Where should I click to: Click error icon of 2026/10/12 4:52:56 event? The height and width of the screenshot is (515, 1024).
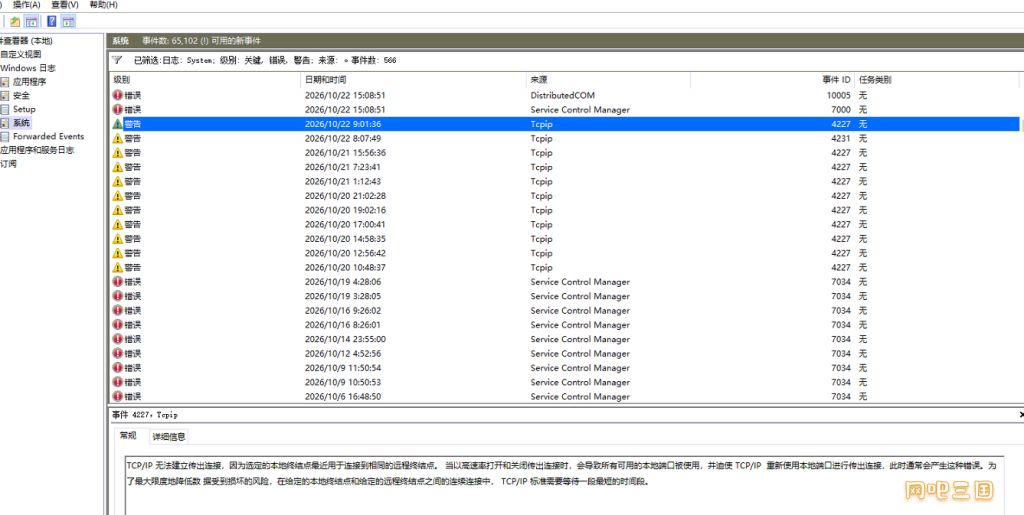pos(118,354)
